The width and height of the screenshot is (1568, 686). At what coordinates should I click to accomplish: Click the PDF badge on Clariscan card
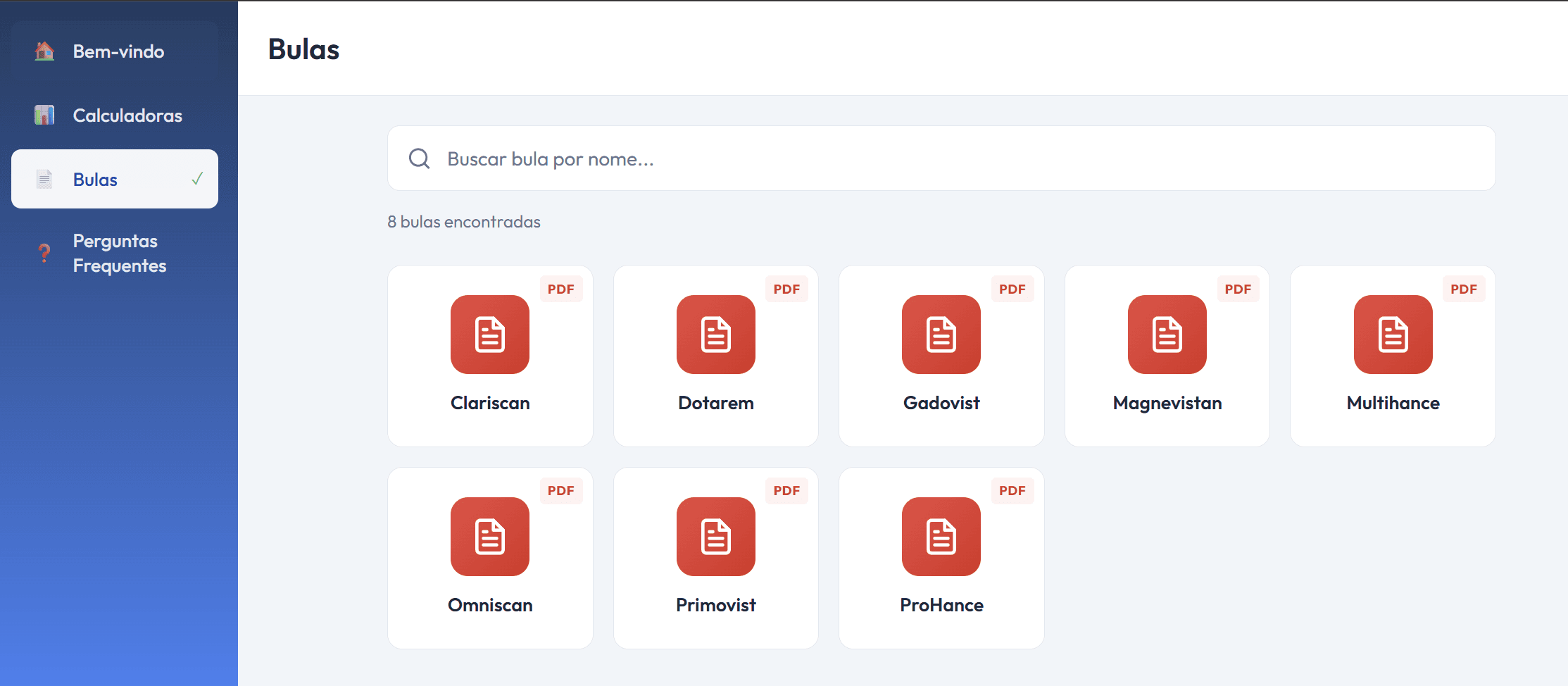tap(560, 289)
